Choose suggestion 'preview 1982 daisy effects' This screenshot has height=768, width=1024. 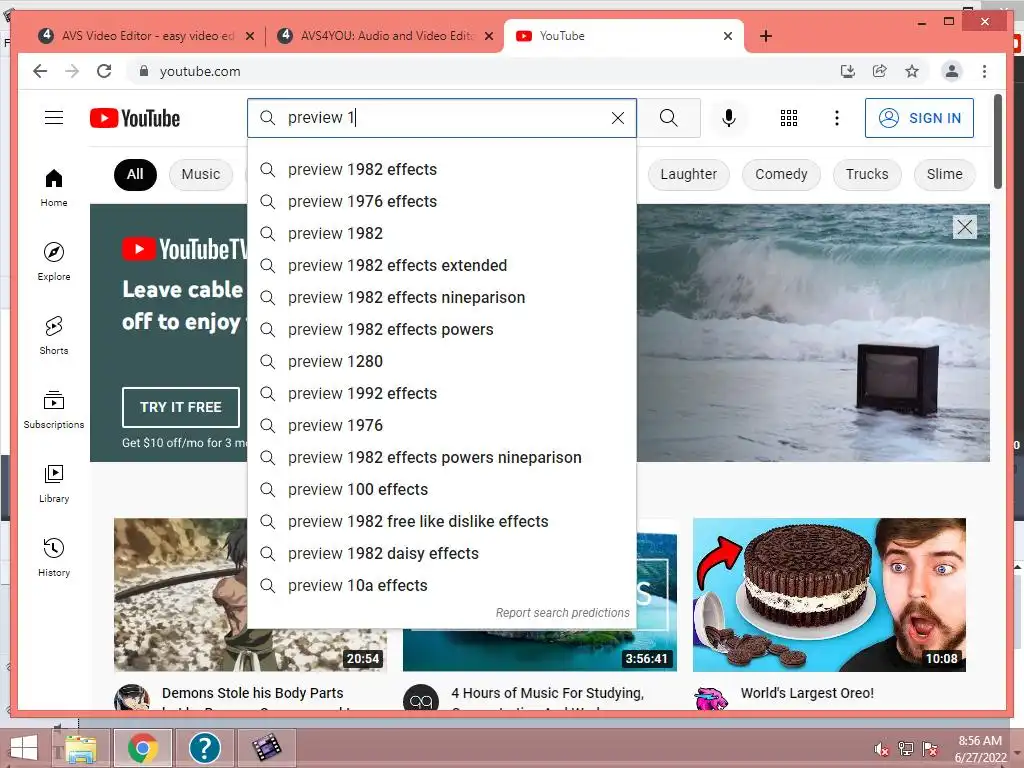(442, 554)
